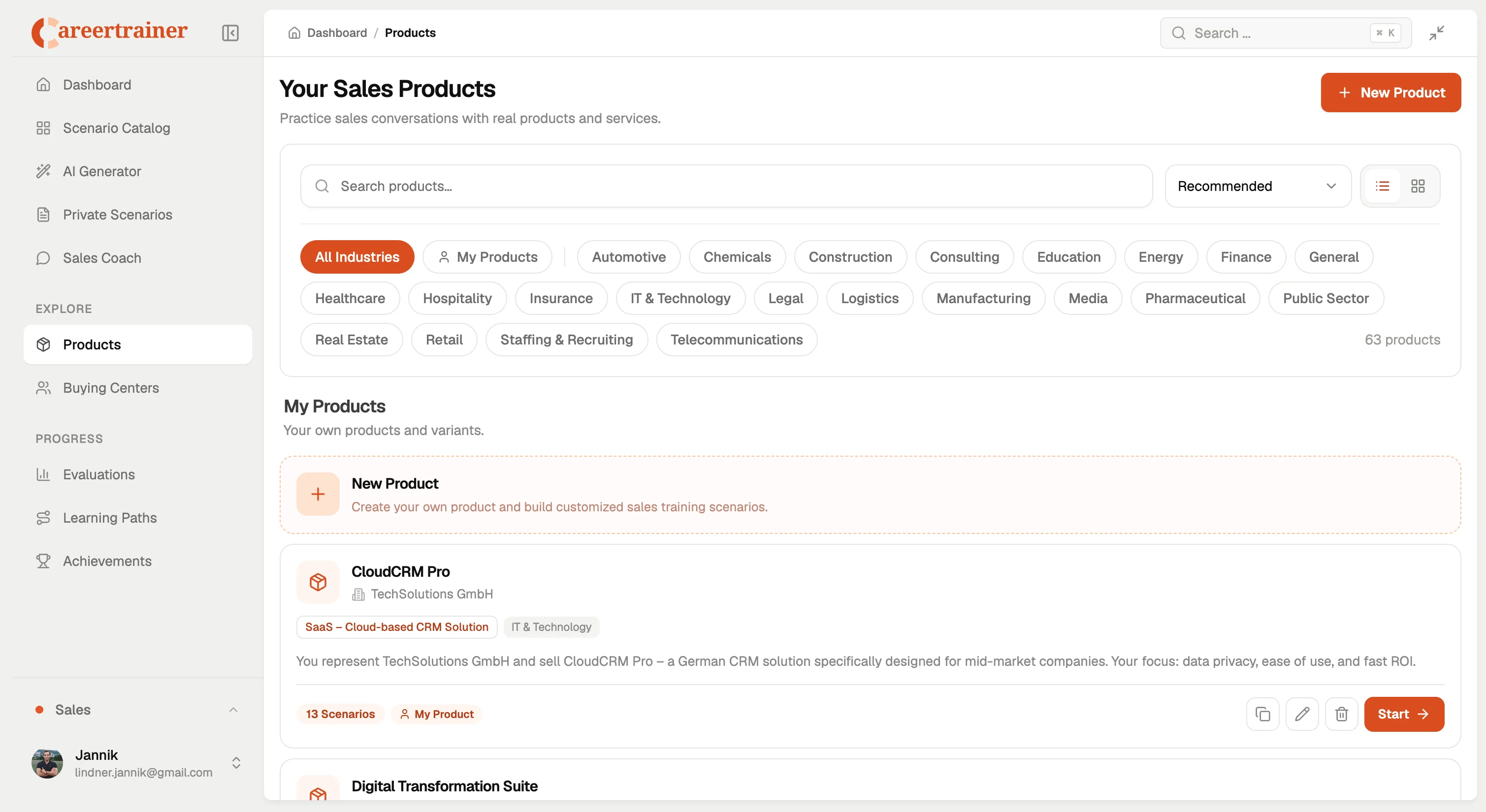The image size is (1486, 812).
Task: Filter by Education industry
Action: pyautogui.click(x=1068, y=256)
